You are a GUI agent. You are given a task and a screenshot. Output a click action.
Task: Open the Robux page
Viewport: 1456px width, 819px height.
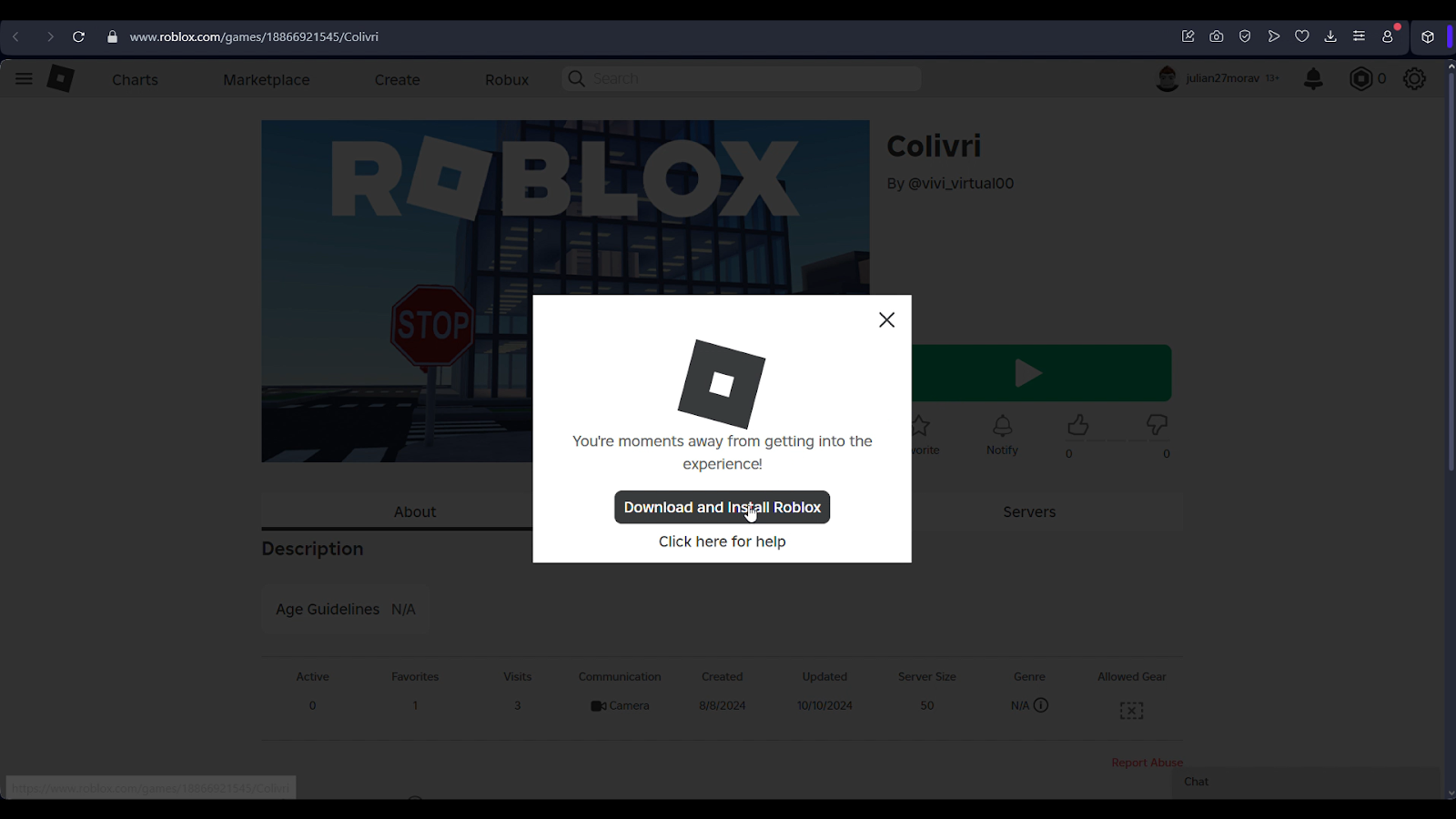[507, 79]
